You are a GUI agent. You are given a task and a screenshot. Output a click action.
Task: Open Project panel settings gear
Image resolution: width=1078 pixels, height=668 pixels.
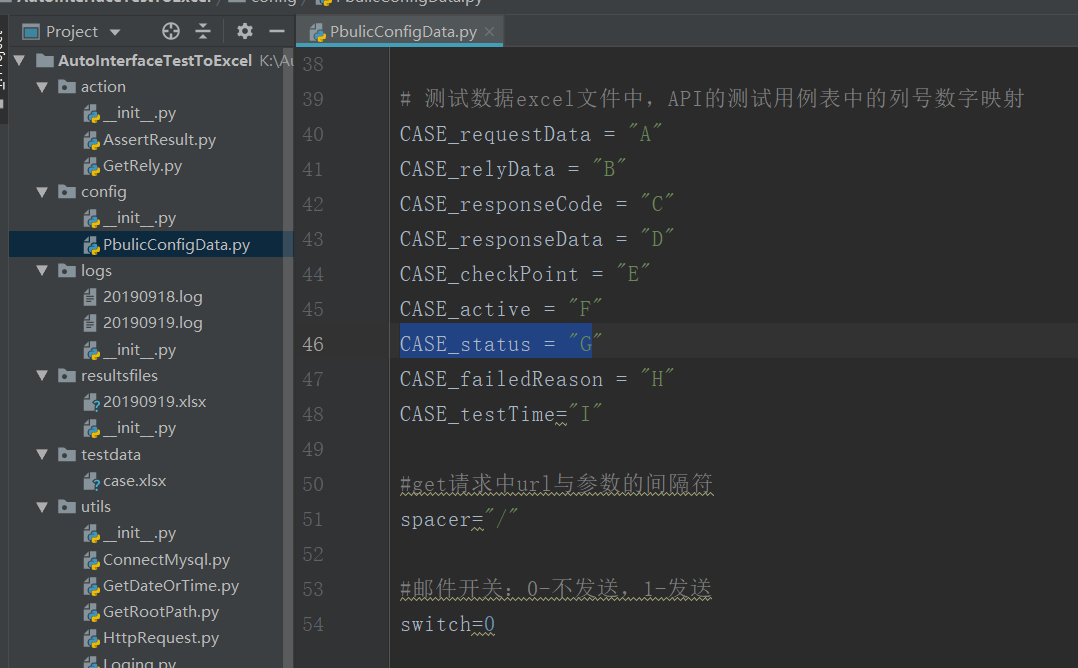(245, 31)
